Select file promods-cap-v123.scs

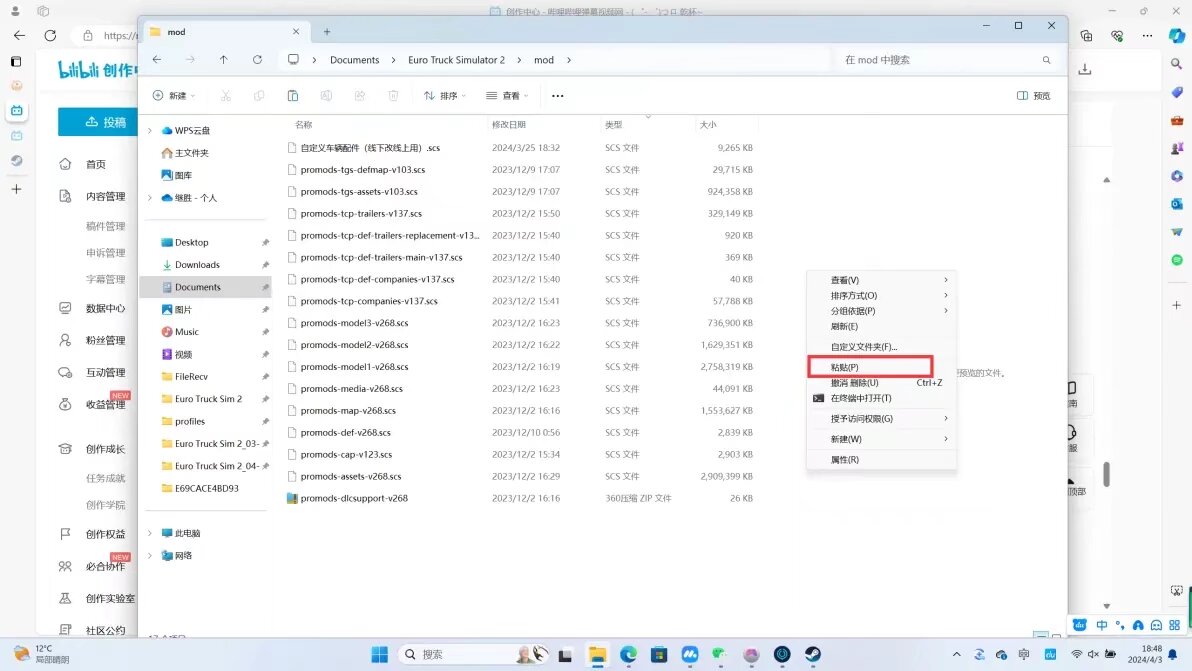346,454
